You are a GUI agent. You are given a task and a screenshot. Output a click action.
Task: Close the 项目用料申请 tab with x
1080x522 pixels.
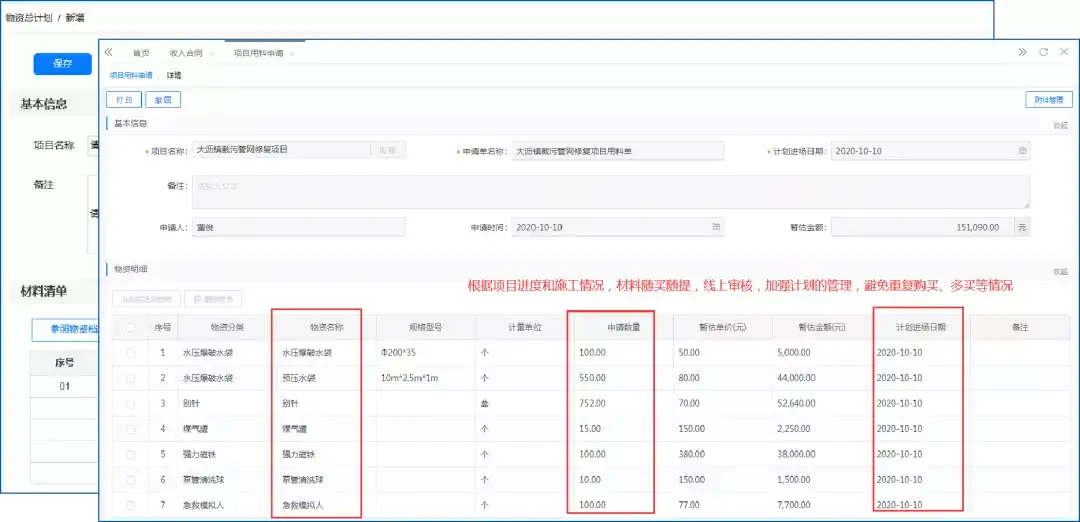click(x=292, y=54)
